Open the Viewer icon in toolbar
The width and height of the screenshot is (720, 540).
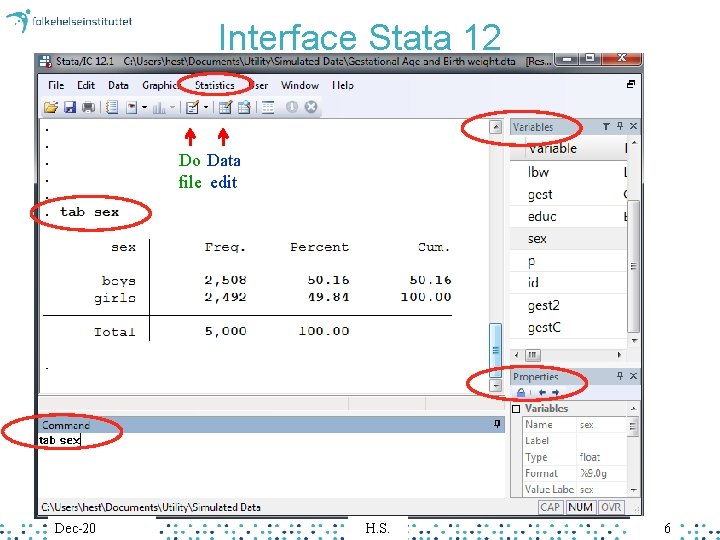click(132, 108)
